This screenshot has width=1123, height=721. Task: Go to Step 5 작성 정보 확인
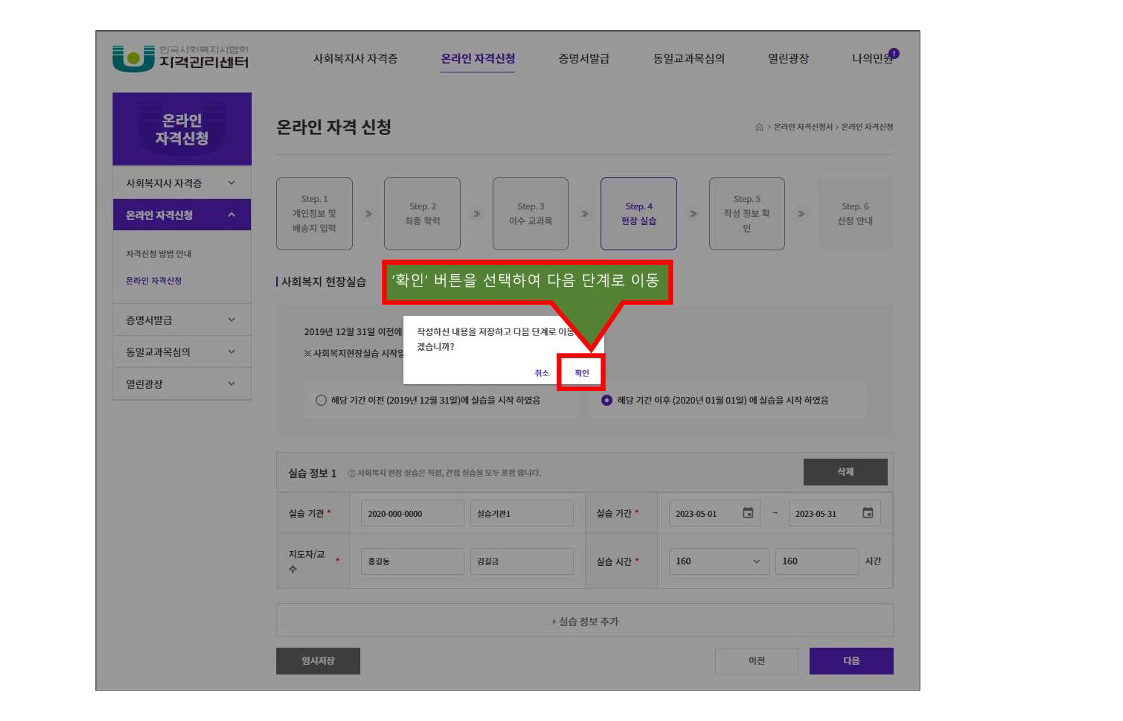[746, 213]
